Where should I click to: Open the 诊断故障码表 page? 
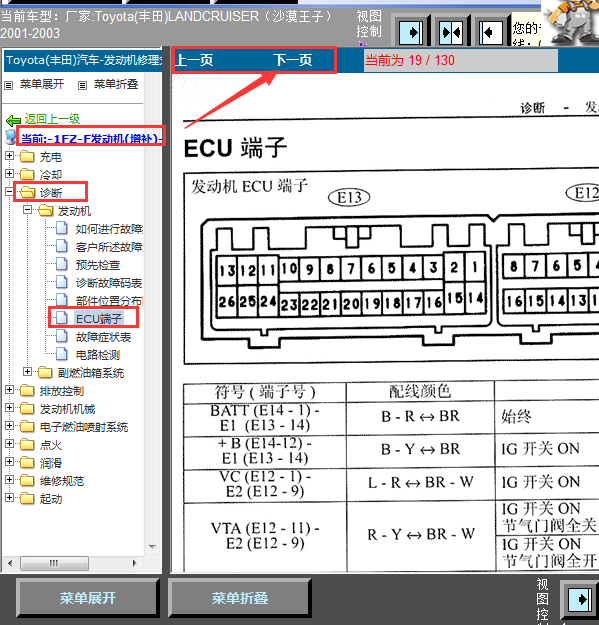click(x=109, y=283)
